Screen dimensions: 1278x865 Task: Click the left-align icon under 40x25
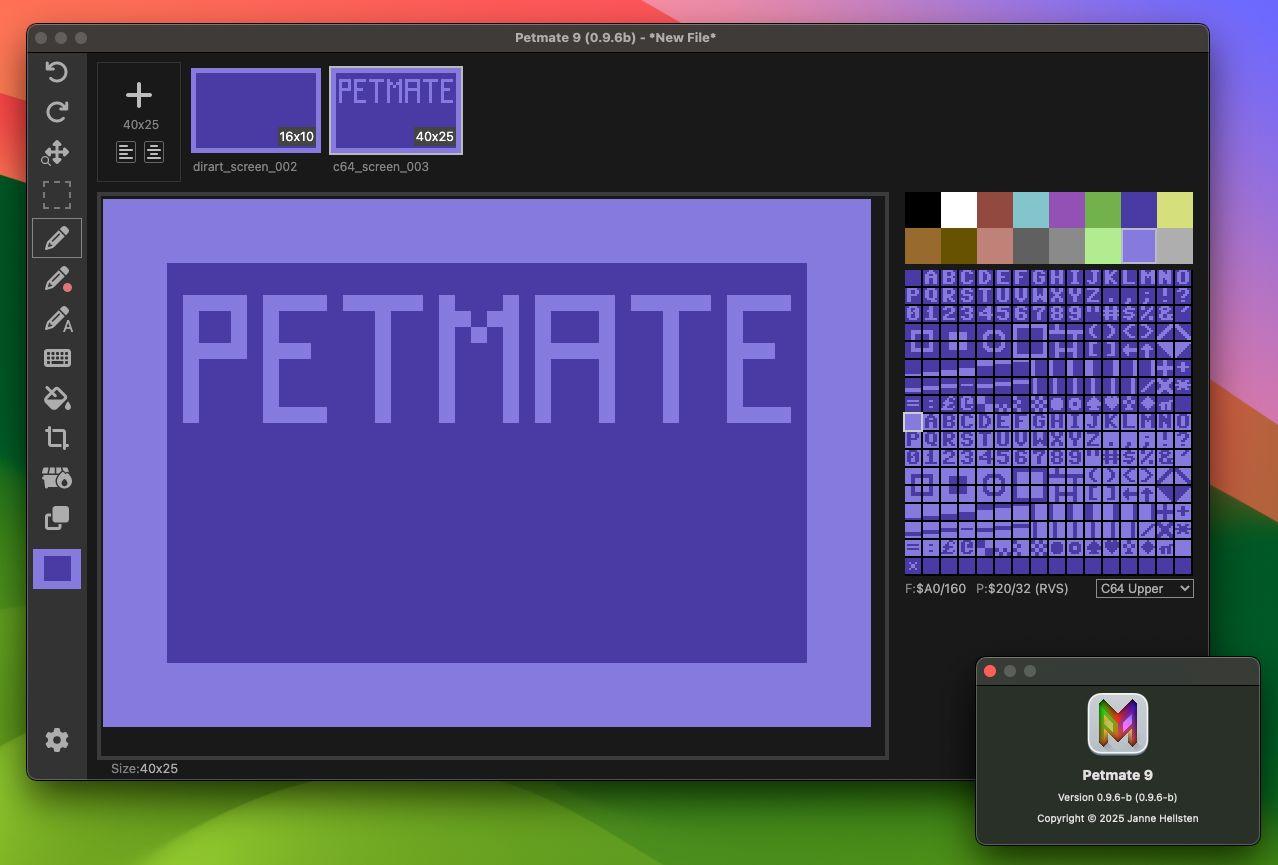coord(126,152)
